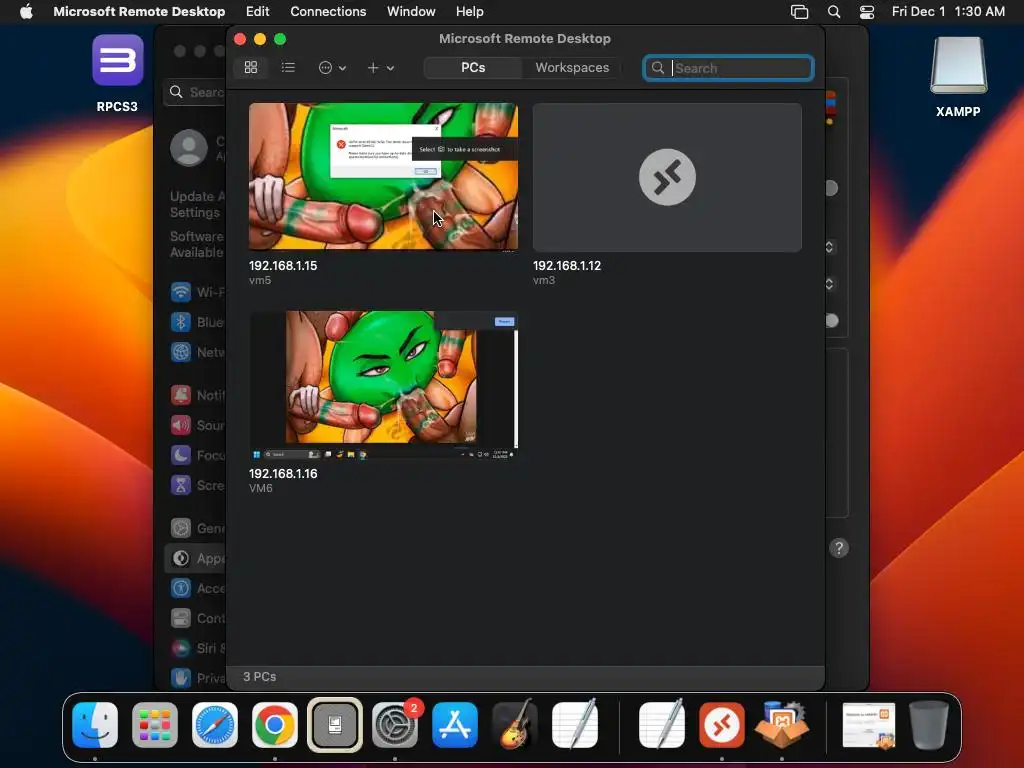The height and width of the screenshot is (768, 1024).
Task: Open Sound in System Settings sidebar
Action: click(x=197, y=425)
